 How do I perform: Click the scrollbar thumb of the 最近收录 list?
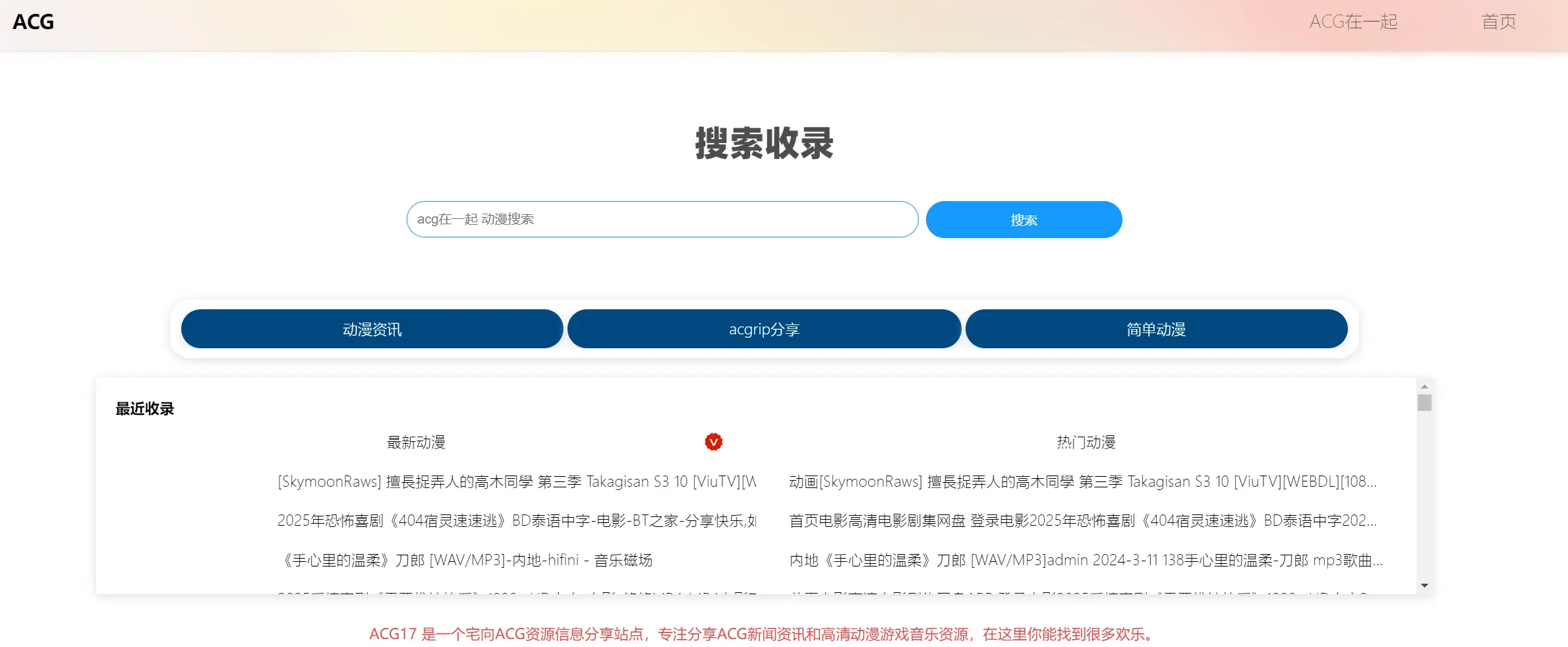(1424, 403)
